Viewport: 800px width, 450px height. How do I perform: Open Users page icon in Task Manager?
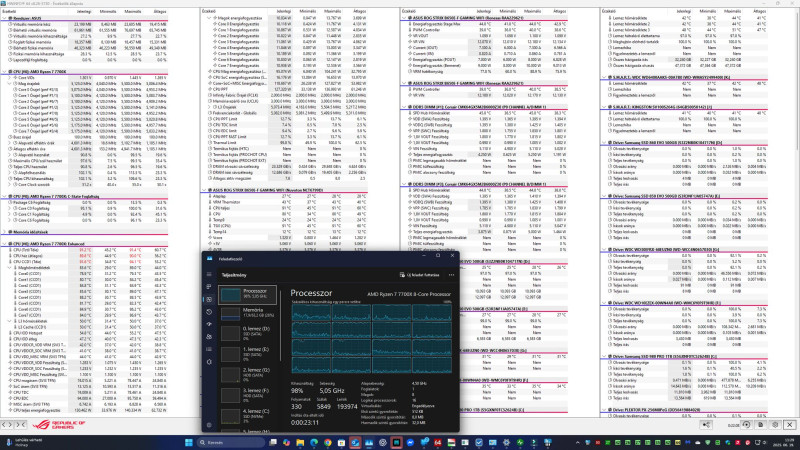209,337
